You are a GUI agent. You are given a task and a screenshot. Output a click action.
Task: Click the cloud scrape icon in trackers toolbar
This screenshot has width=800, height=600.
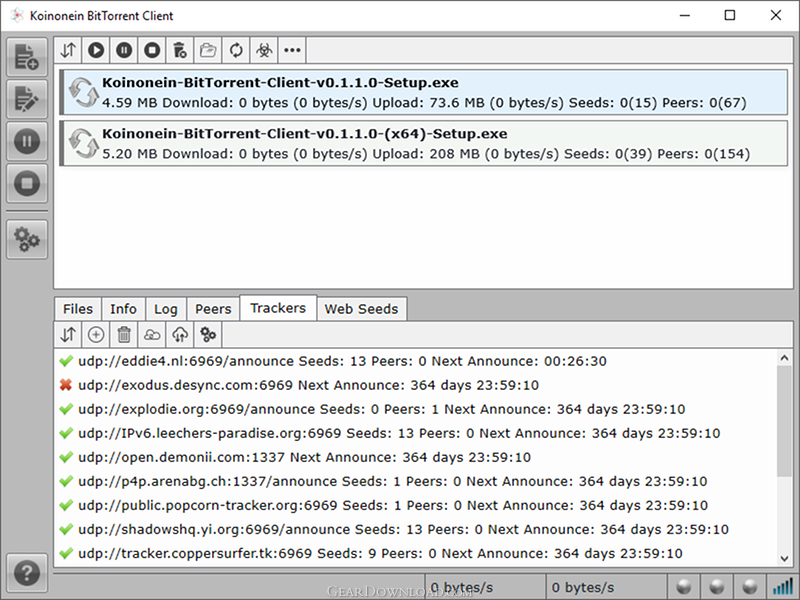tap(152, 335)
